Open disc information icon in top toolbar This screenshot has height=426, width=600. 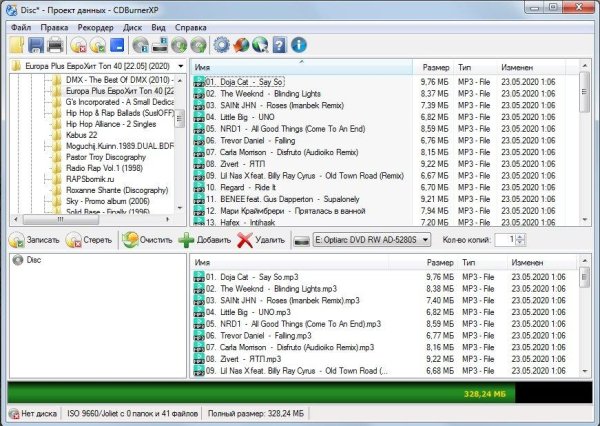(x=140, y=45)
